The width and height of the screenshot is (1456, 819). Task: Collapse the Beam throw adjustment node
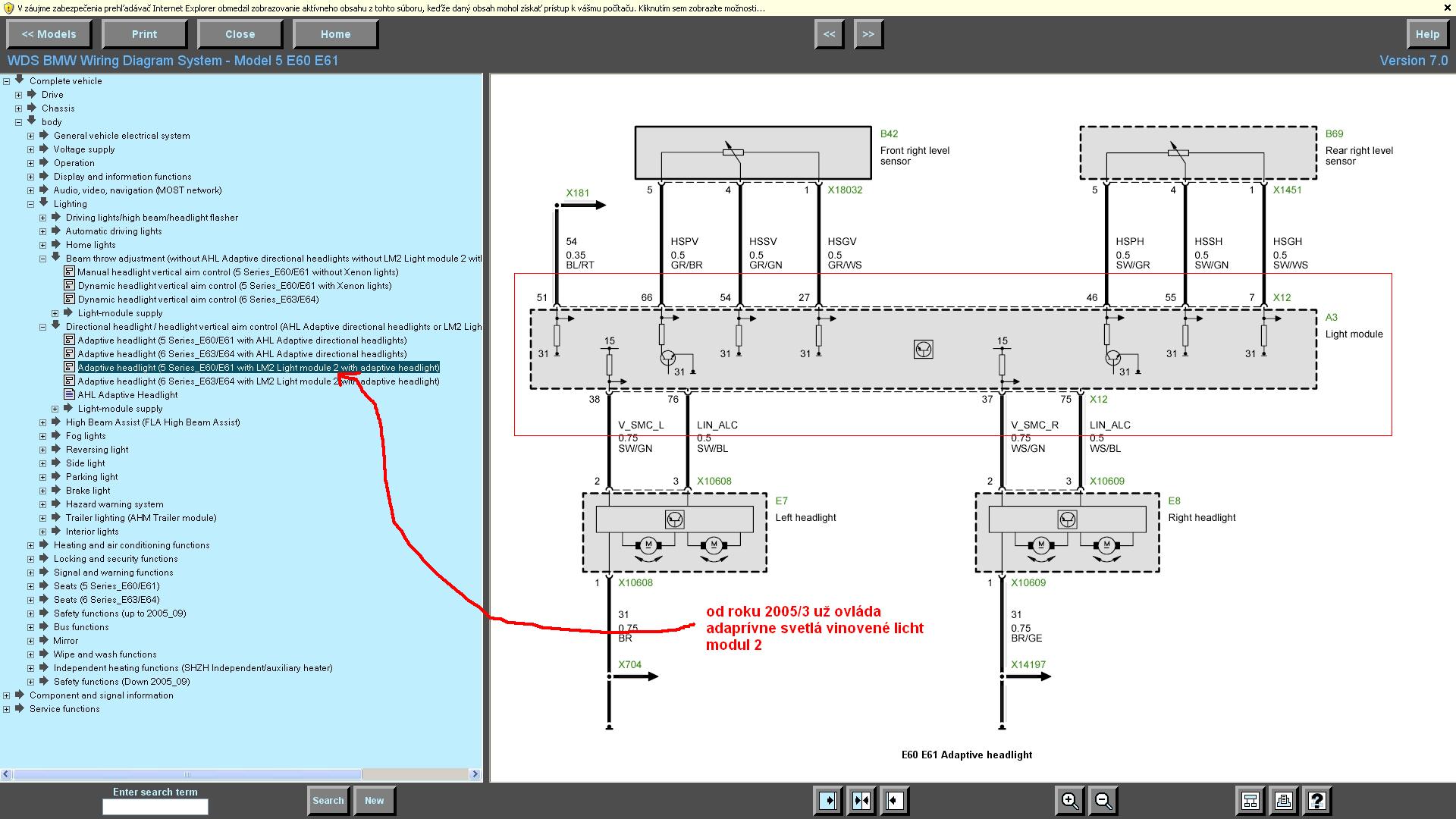point(42,259)
